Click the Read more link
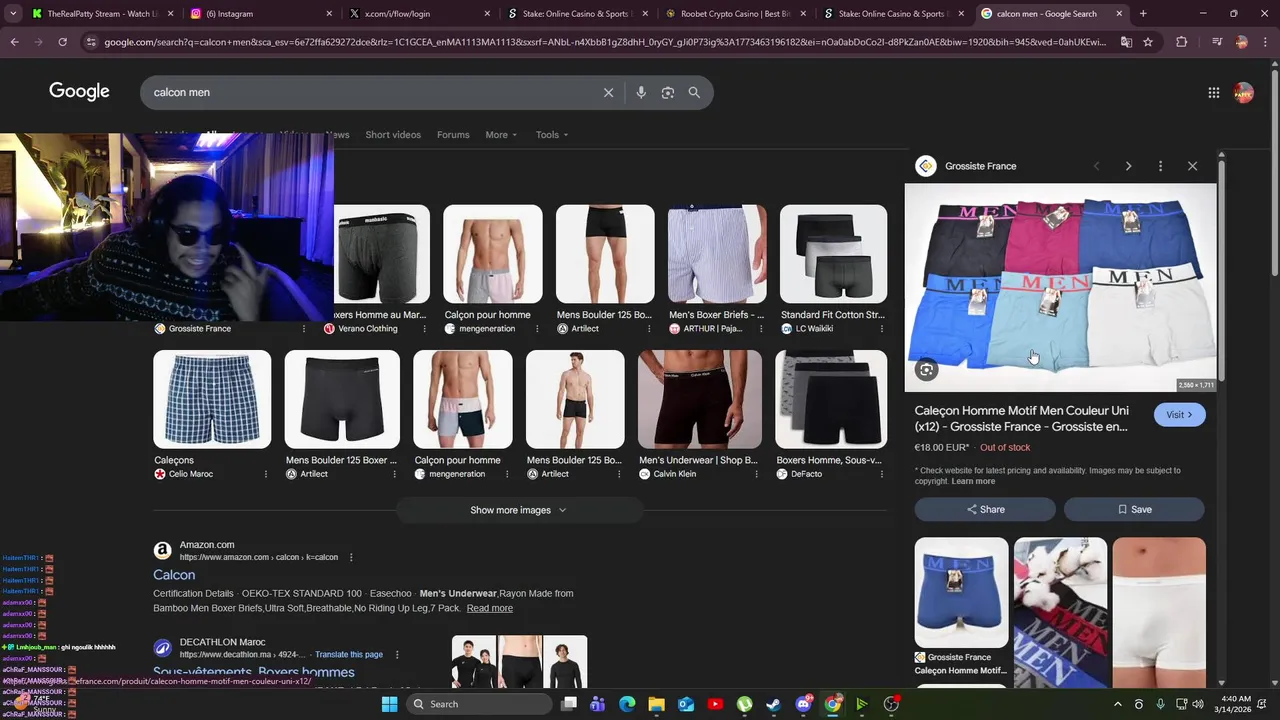 (x=489, y=608)
